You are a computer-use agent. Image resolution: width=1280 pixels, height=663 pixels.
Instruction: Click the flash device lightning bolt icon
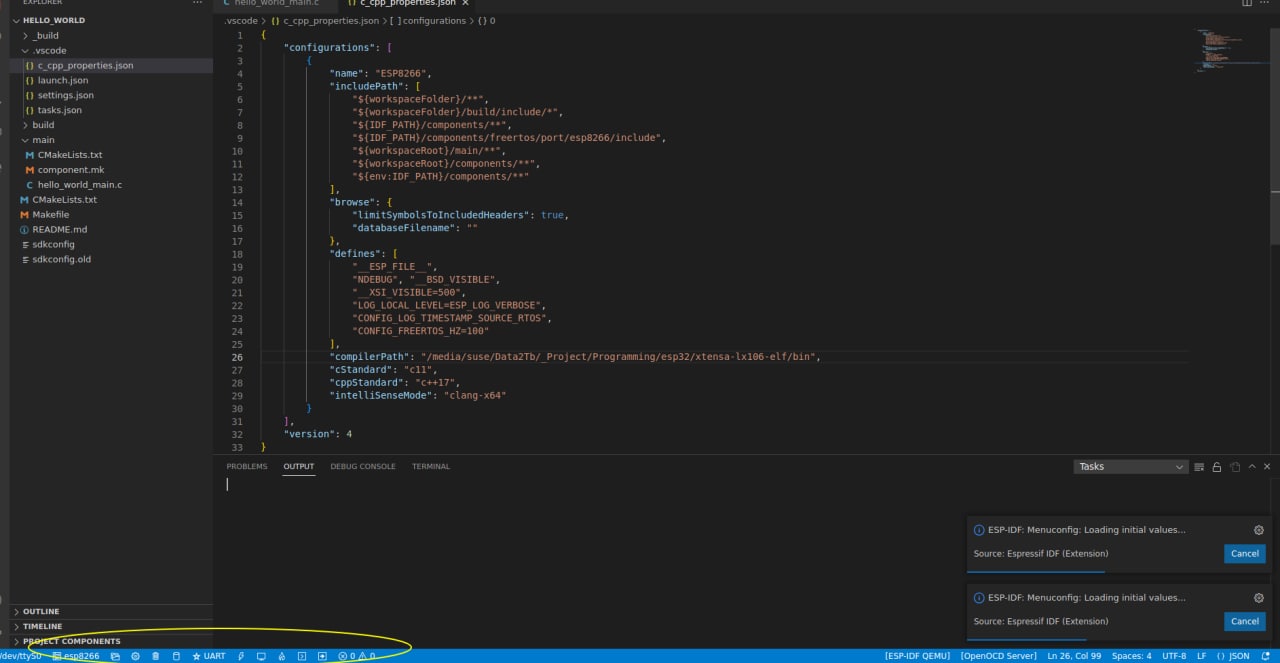241,656
